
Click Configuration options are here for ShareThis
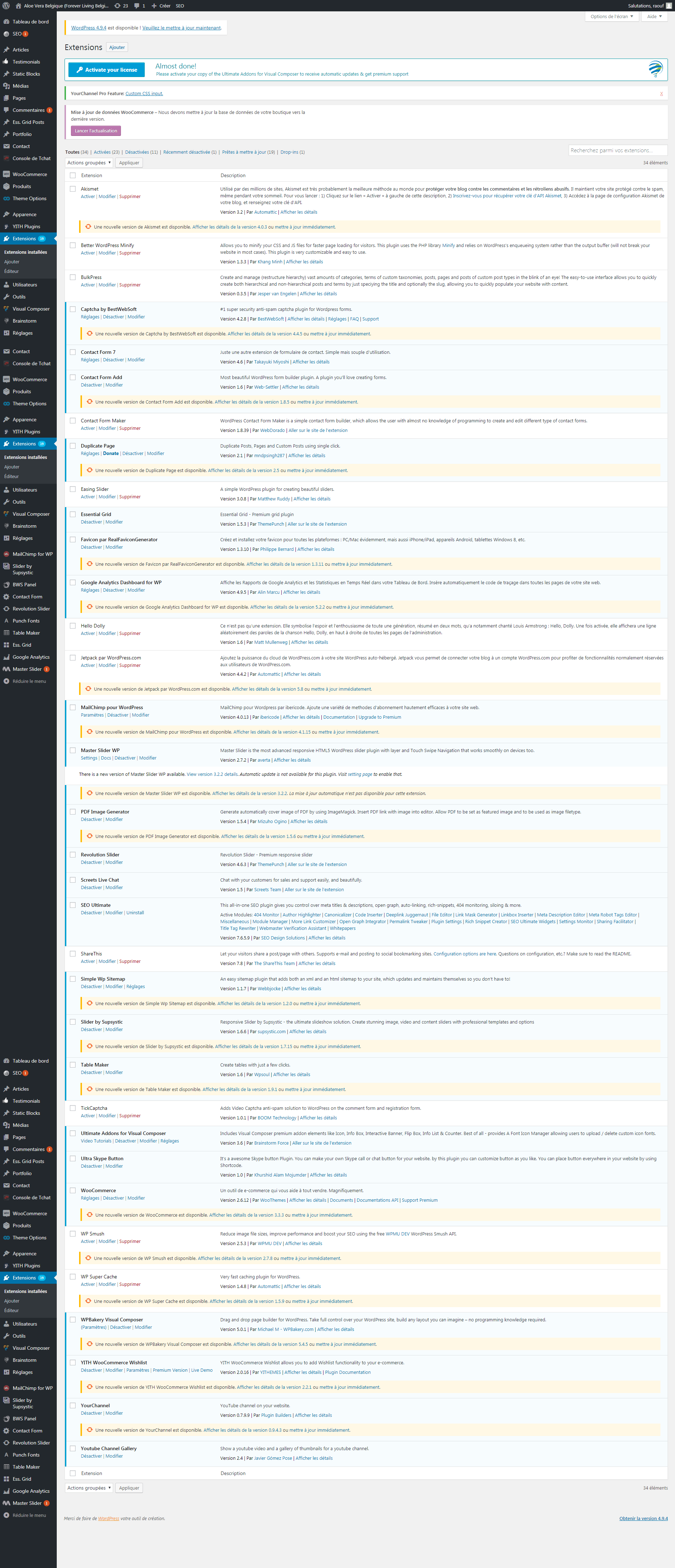pos(465,954)
